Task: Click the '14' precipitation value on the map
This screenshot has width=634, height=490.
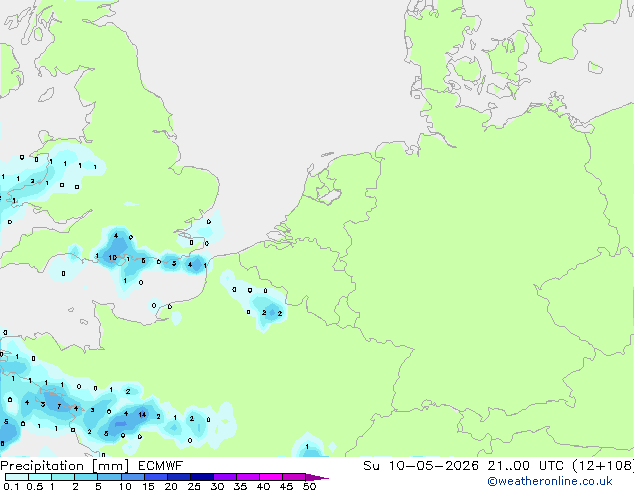Action: [x=142, y=414]
